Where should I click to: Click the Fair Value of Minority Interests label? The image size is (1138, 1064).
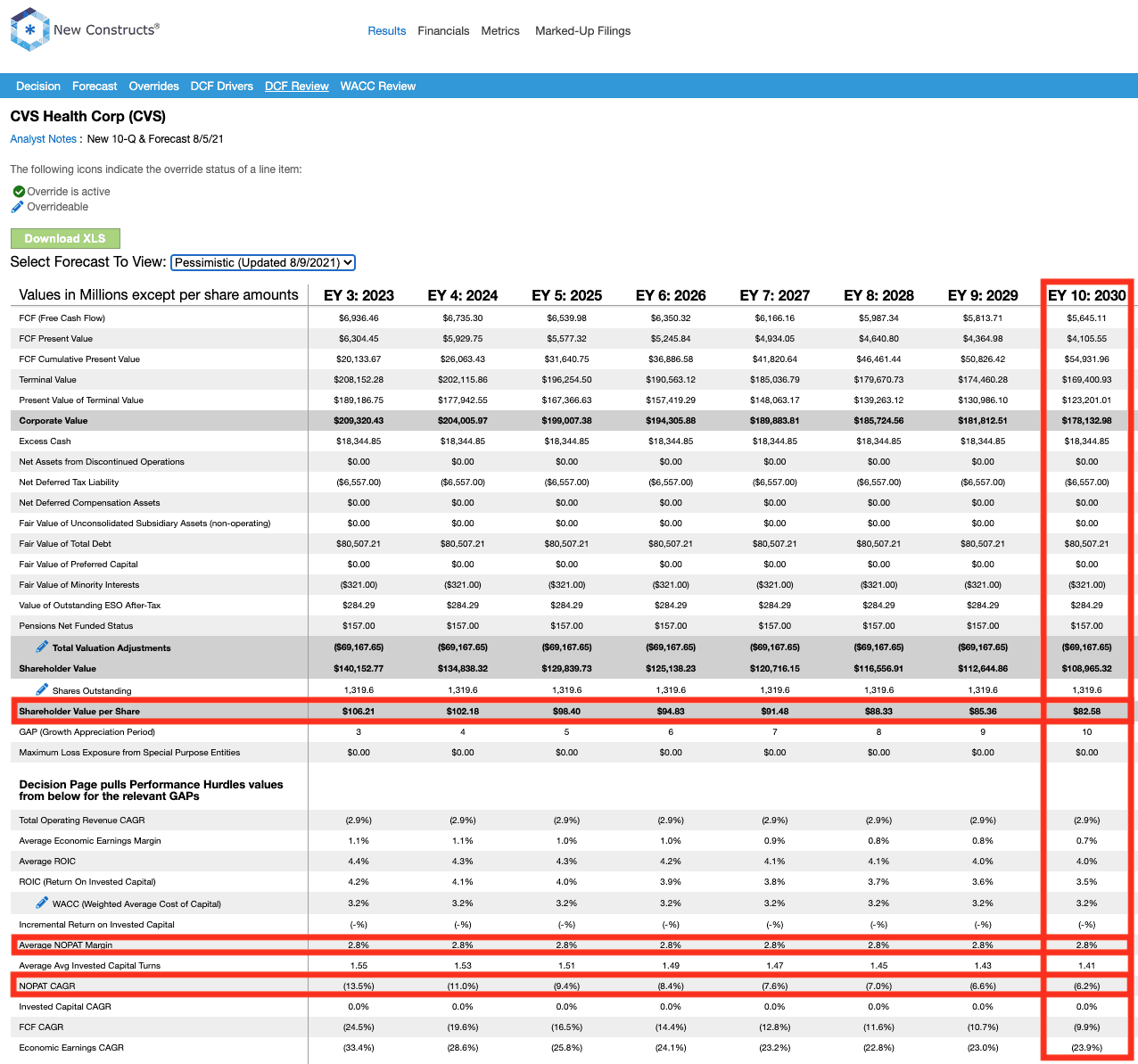[79, 585]
